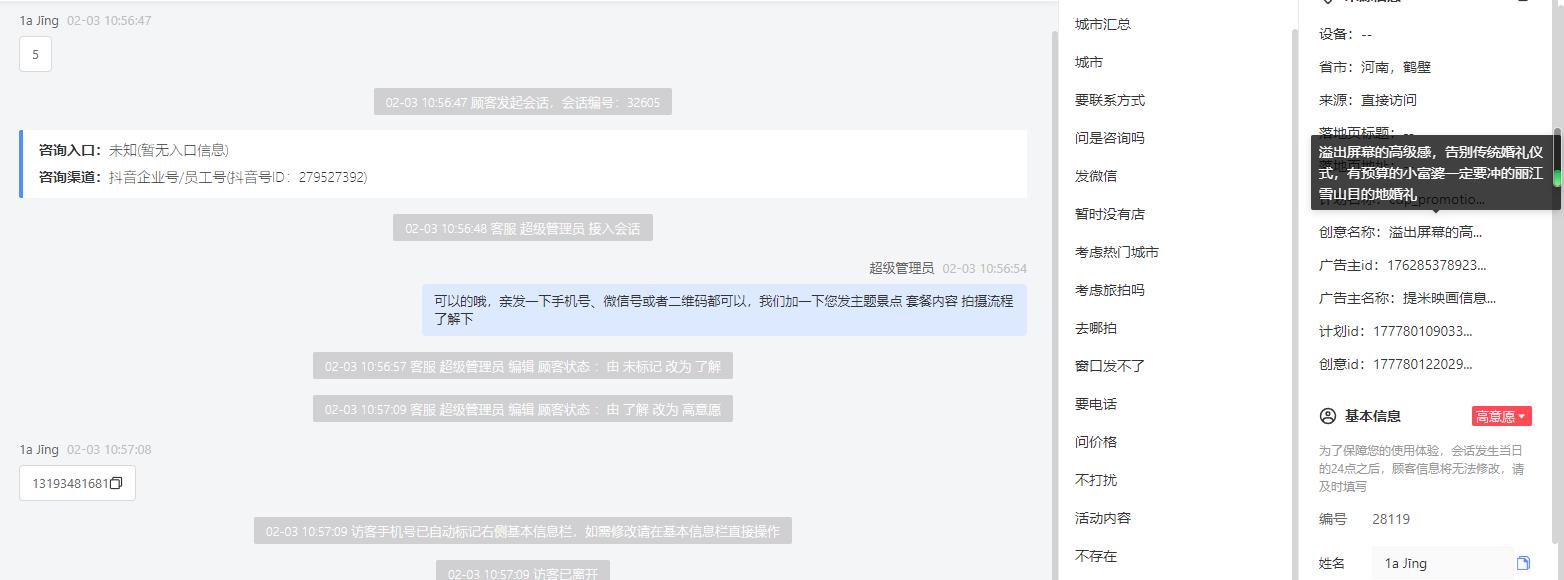Click the 基本信息 person icon

pos(1328,416)
